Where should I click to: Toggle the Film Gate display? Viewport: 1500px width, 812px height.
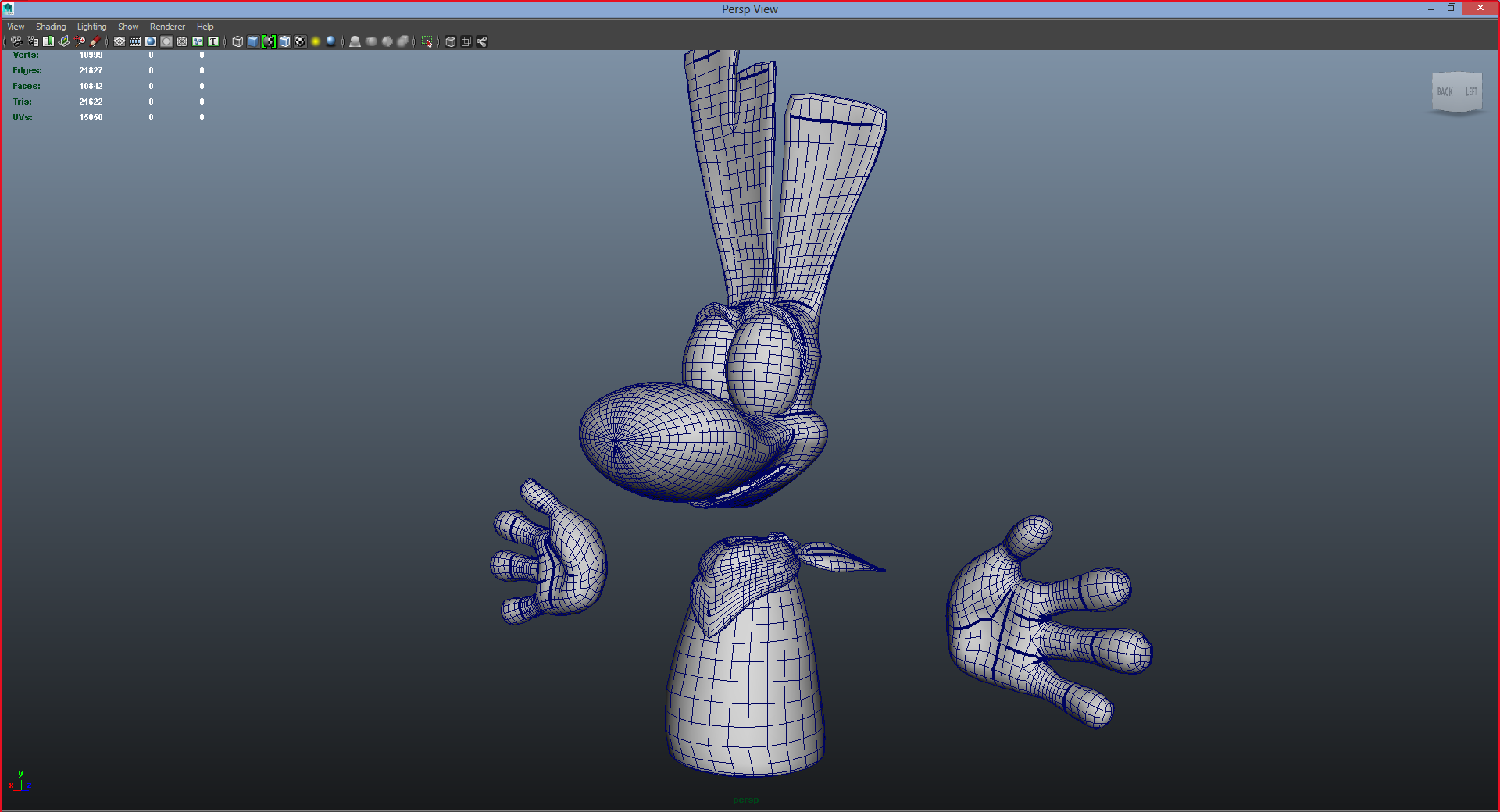(x=135, y=41)
